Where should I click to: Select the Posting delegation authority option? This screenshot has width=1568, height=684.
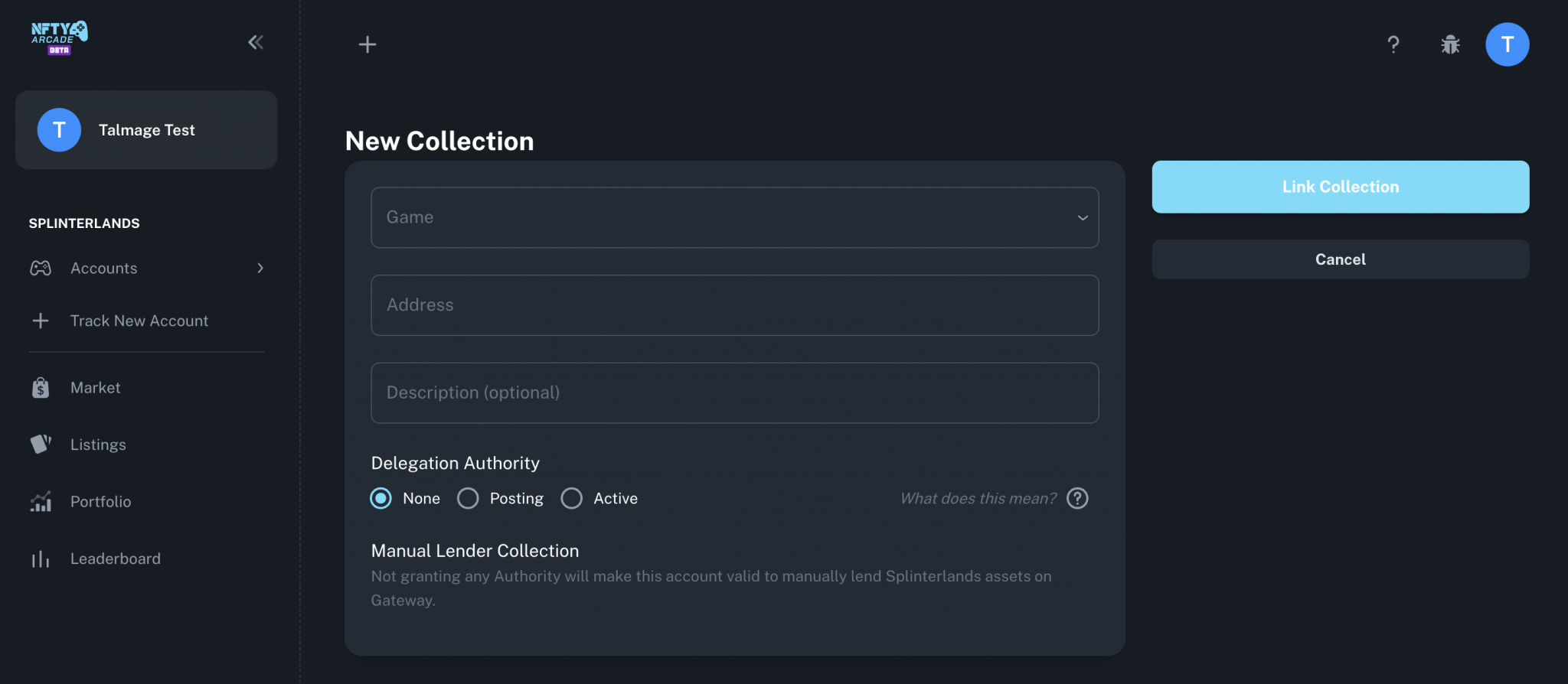click(x=468, y=499)
